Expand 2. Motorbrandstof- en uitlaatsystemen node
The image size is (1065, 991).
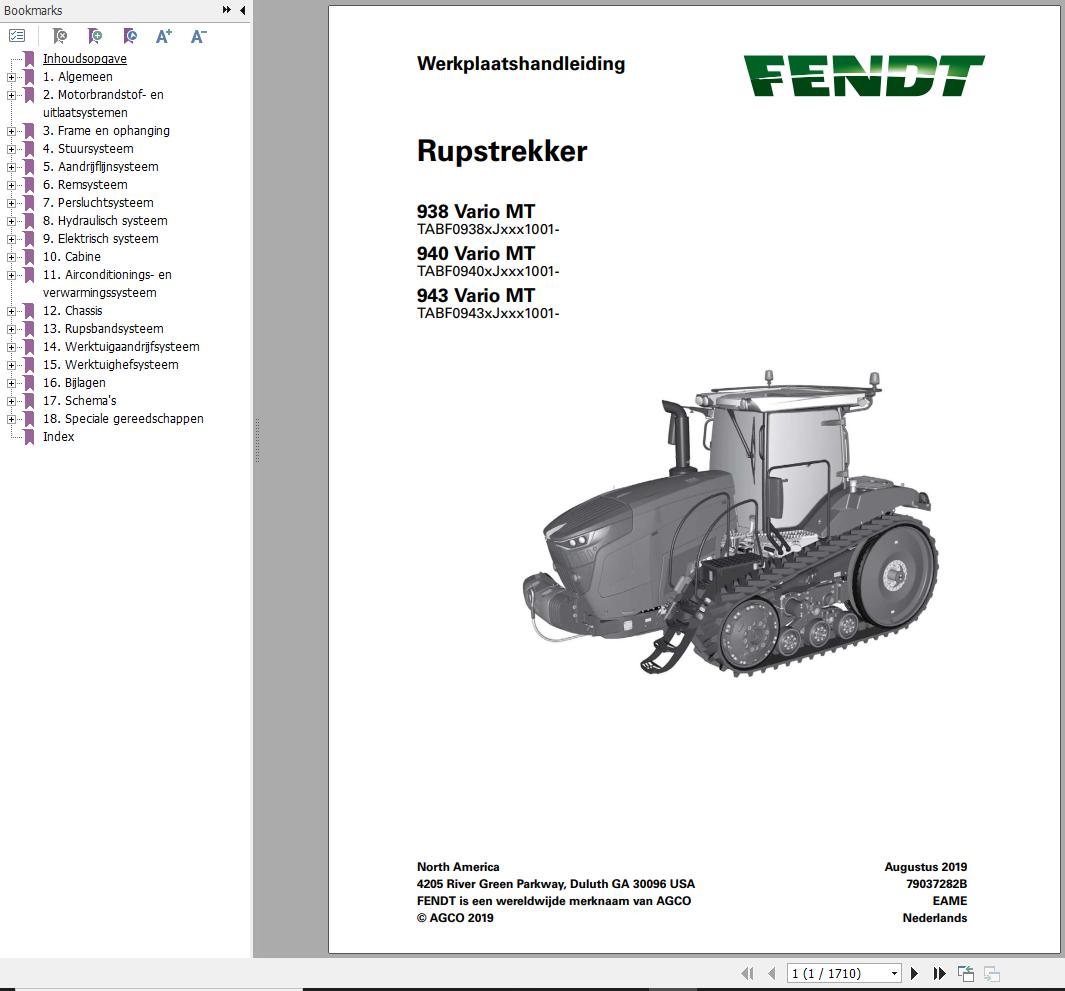point(11,95)
